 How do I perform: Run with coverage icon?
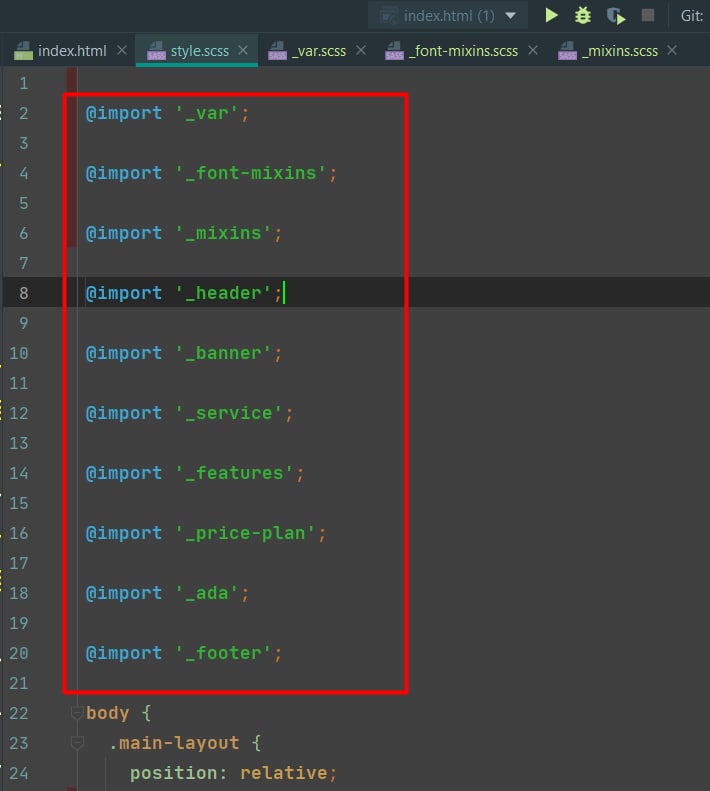click(x=616, y=16)
